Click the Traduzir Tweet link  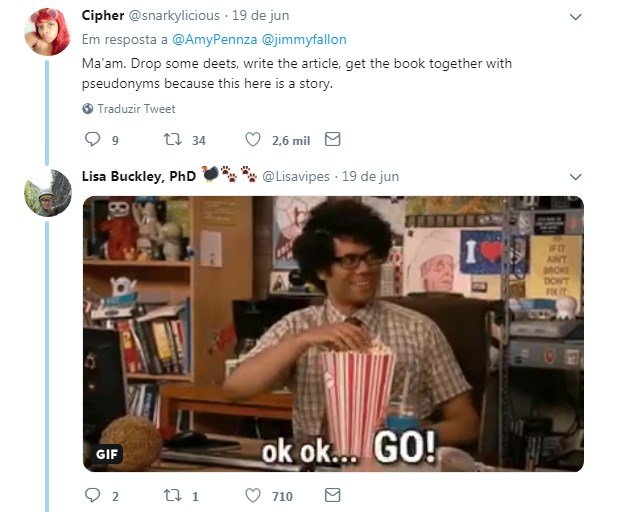[x=136, y=109]
